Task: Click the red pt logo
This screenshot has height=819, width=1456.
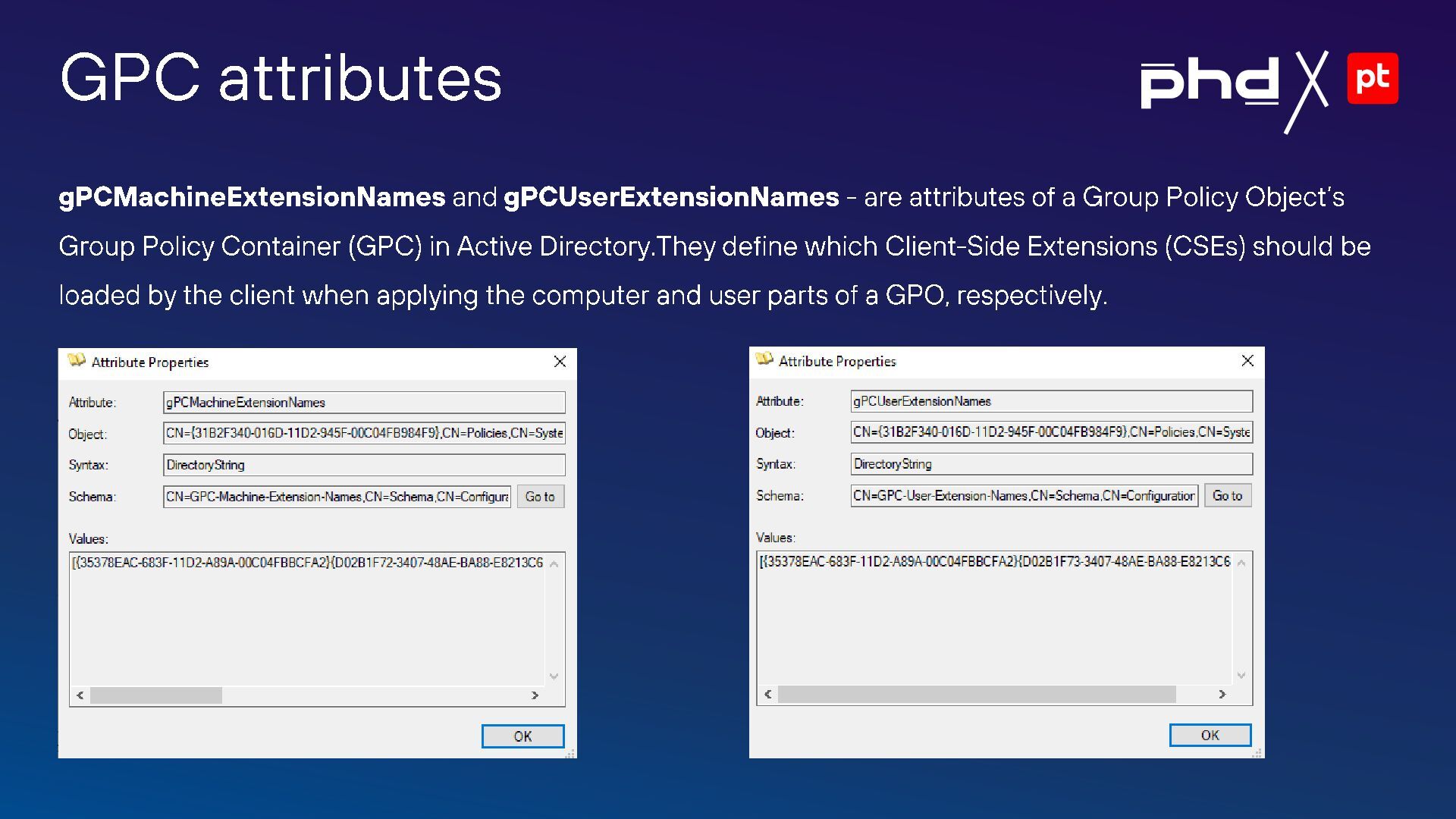Action: click(1372, 78)
